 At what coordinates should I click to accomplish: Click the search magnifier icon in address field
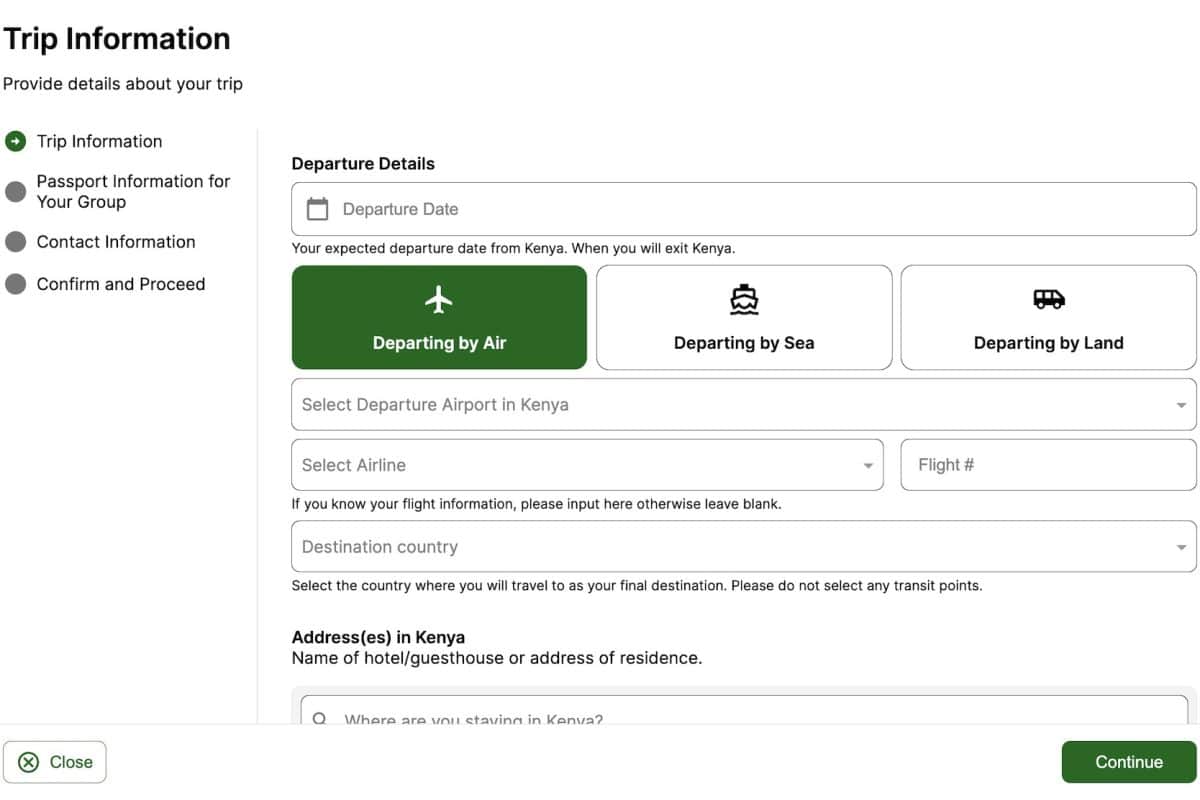point(320,718)
